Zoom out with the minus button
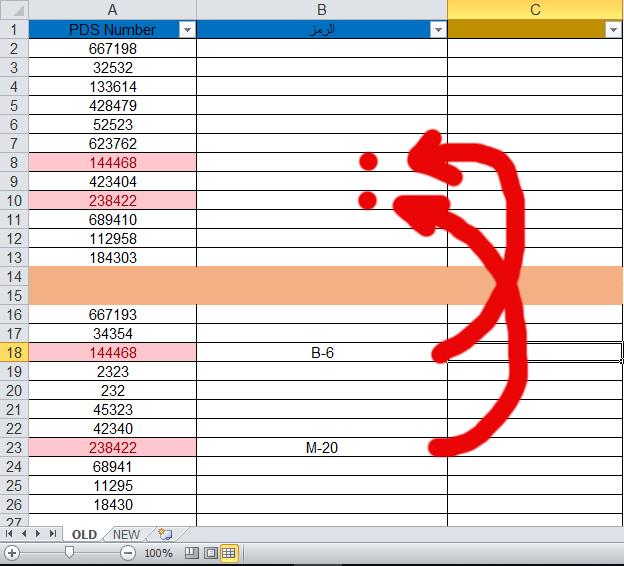Viewport: 624px width, 566px height. (x=128, y=553)
